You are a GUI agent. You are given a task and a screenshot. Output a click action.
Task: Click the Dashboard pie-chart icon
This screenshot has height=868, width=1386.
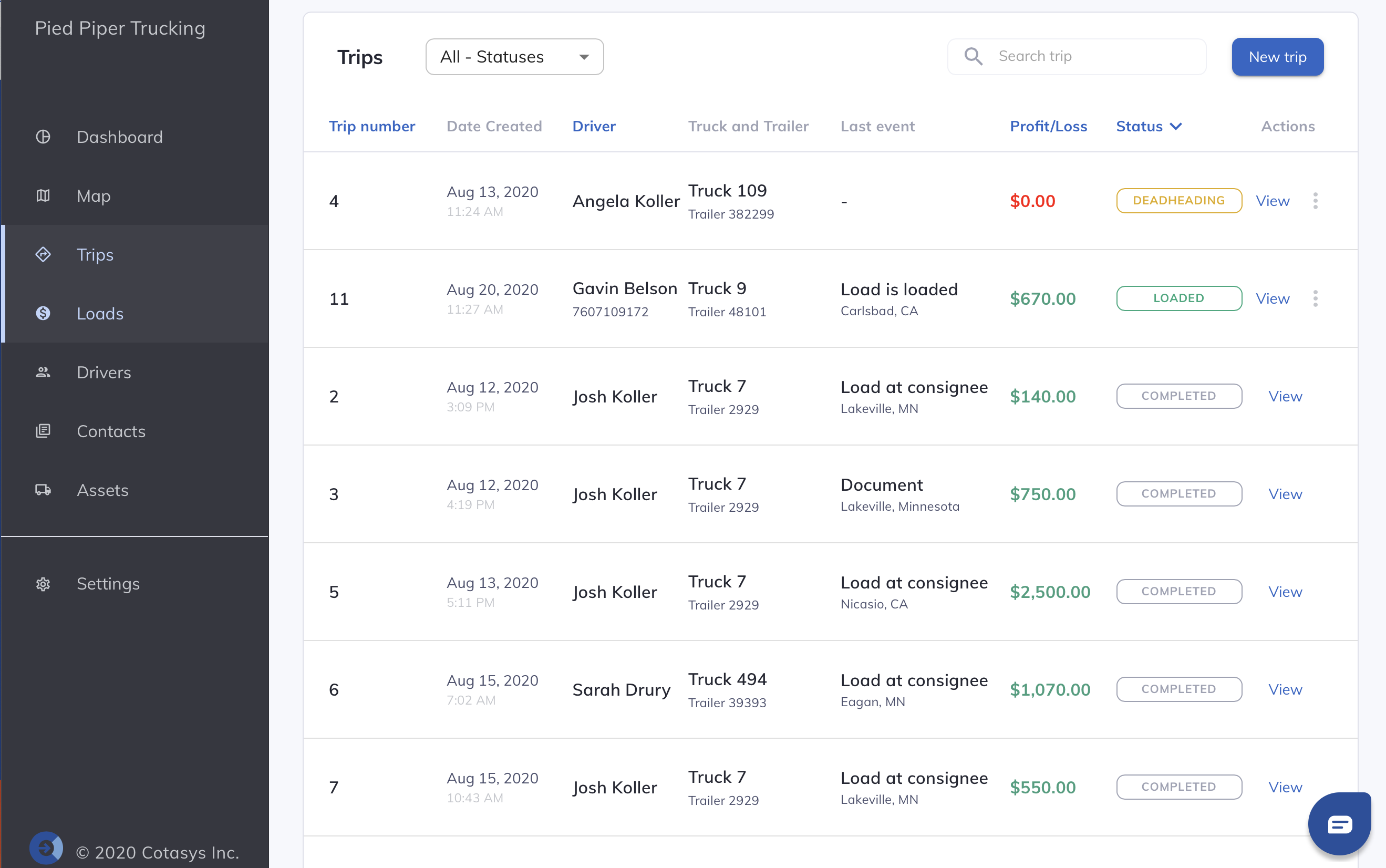43,137
